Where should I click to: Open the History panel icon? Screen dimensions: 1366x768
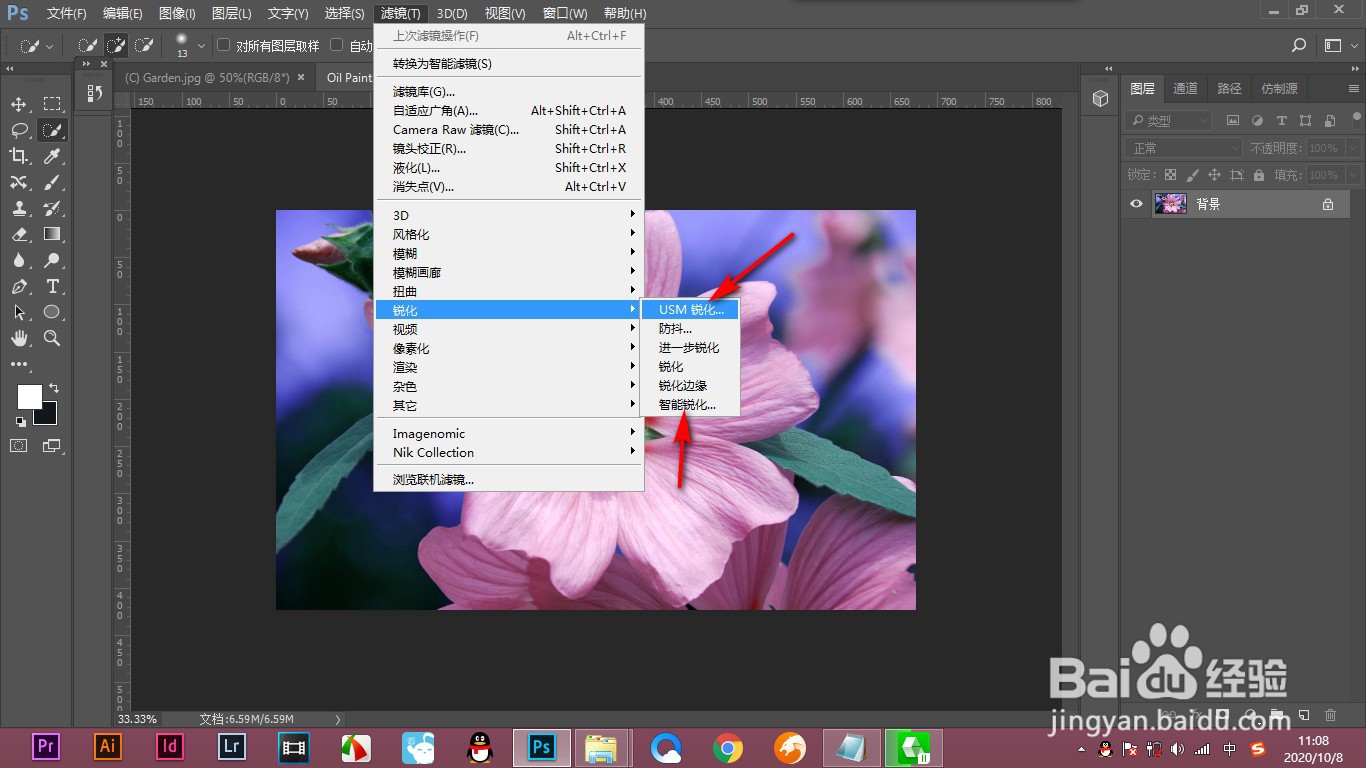pos(95,93)
